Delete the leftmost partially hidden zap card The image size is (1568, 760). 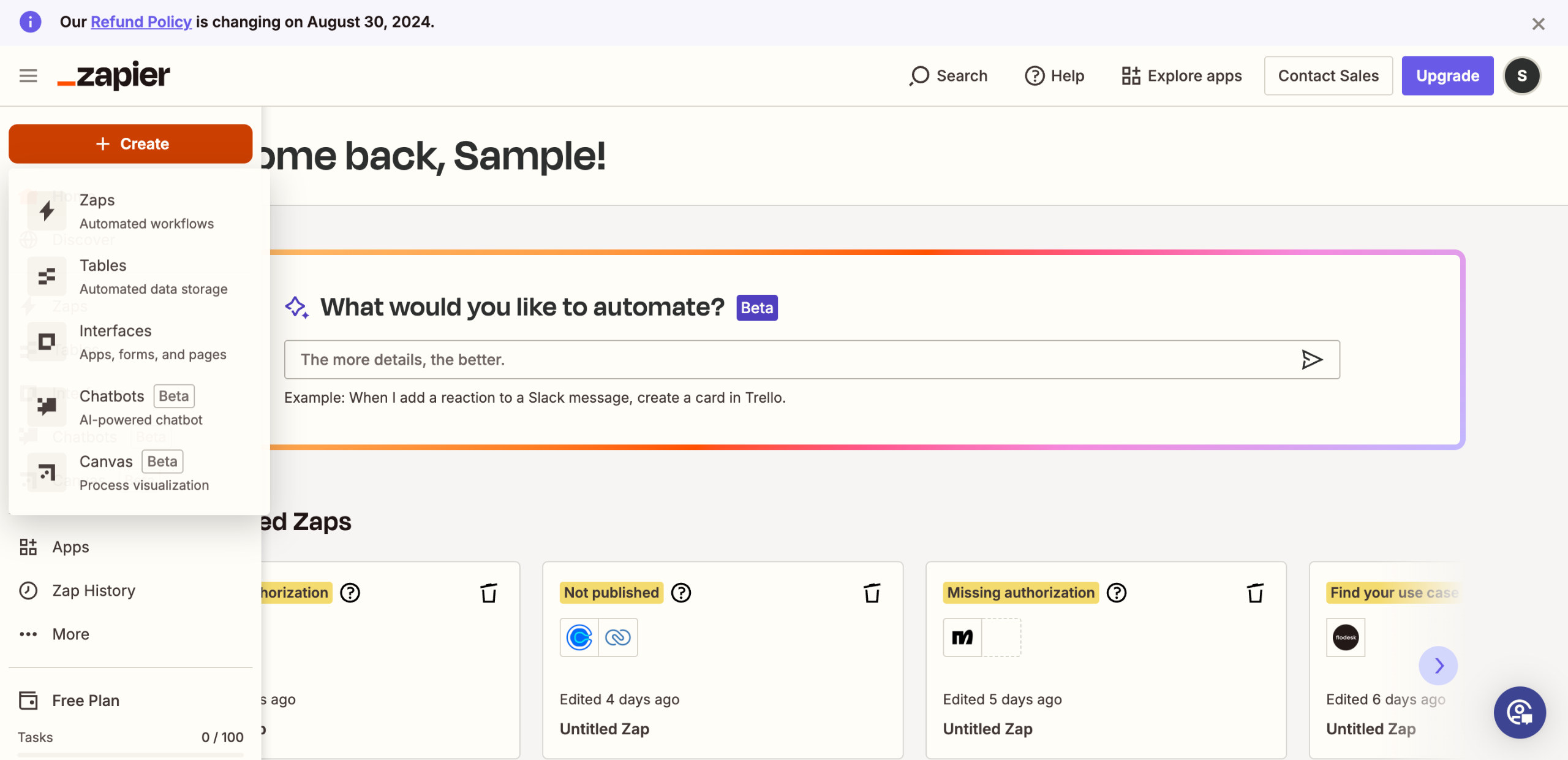tap(488, 593)
